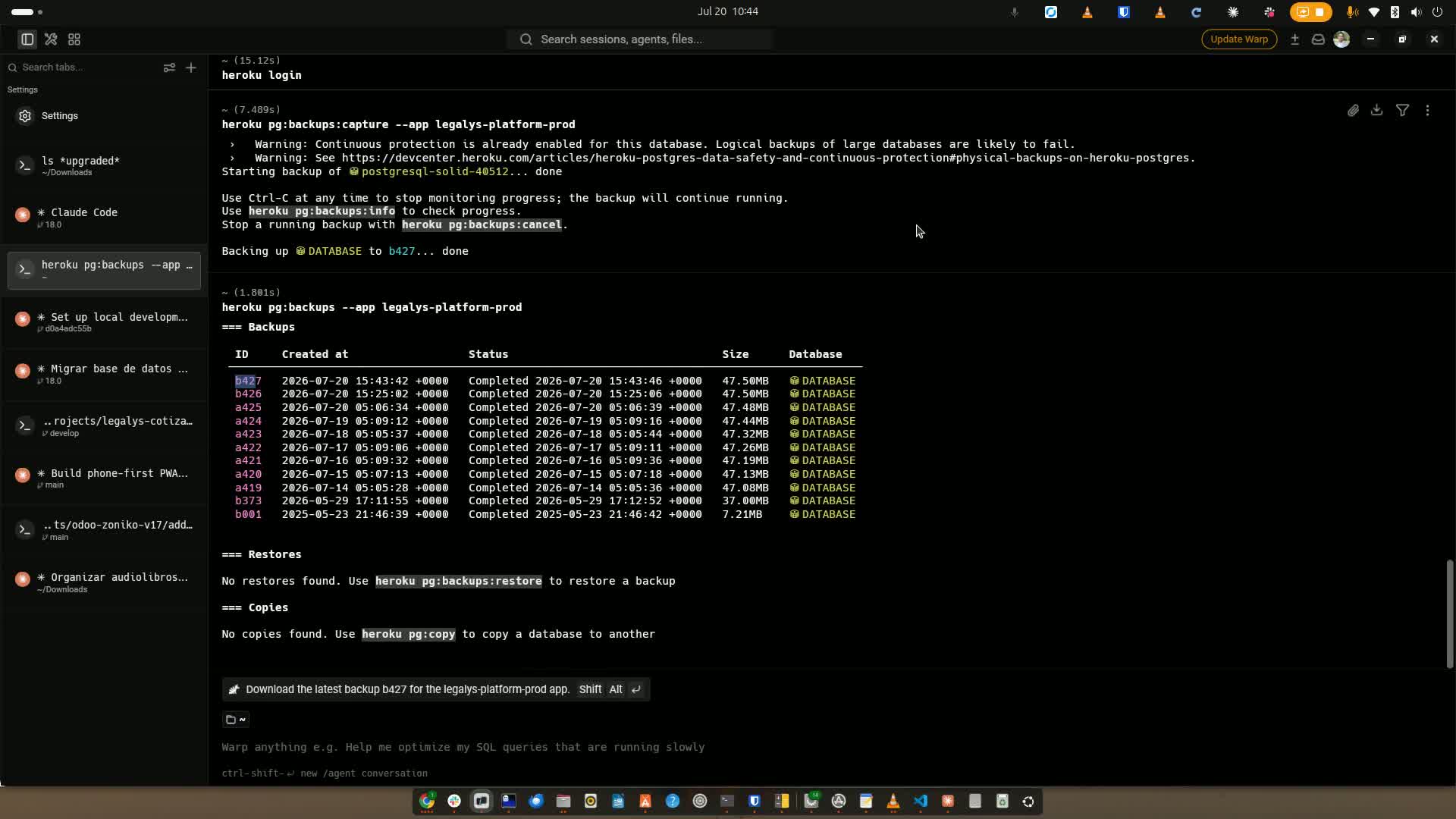Screen dimensions: 1456x819
Task: Open the grid view icon in Warp header
Action: point(74,39)
